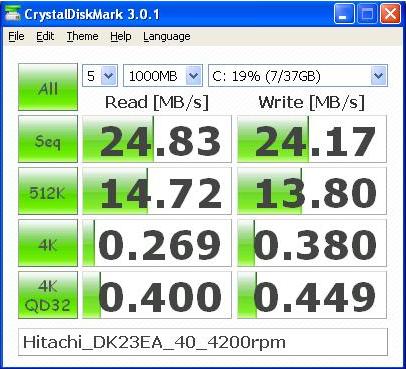The image size is (406, 369).
Task: Open the Theme menu
Action: click(82, 36)
